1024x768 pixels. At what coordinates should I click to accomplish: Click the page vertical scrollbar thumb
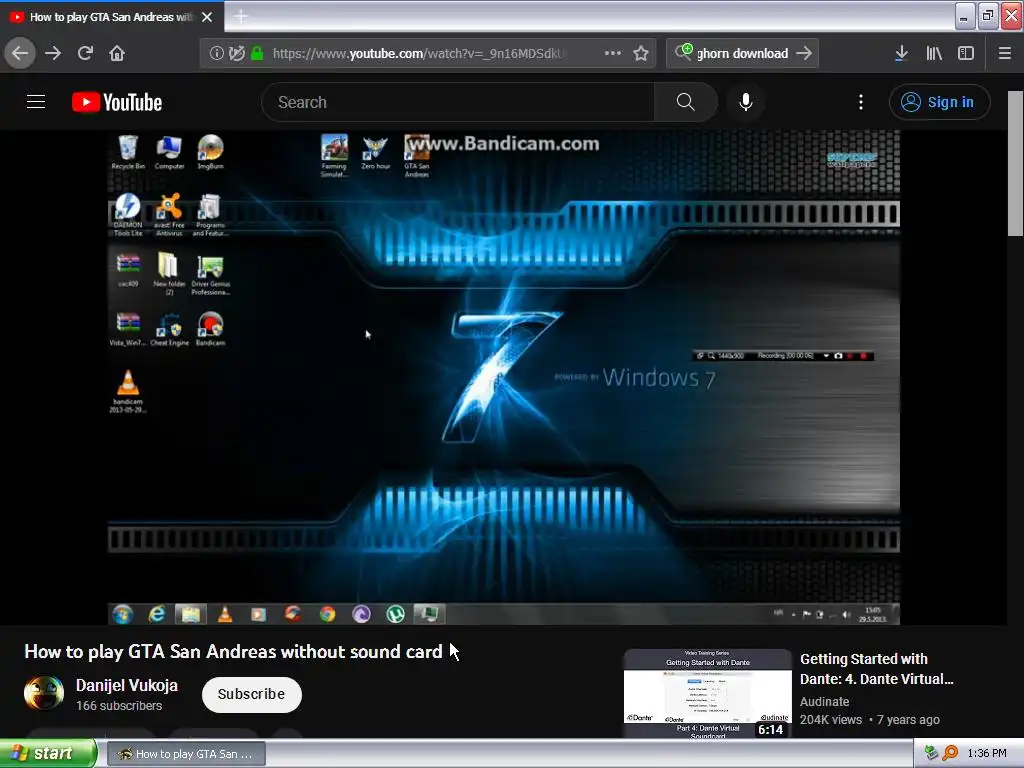click(1016, 163)
